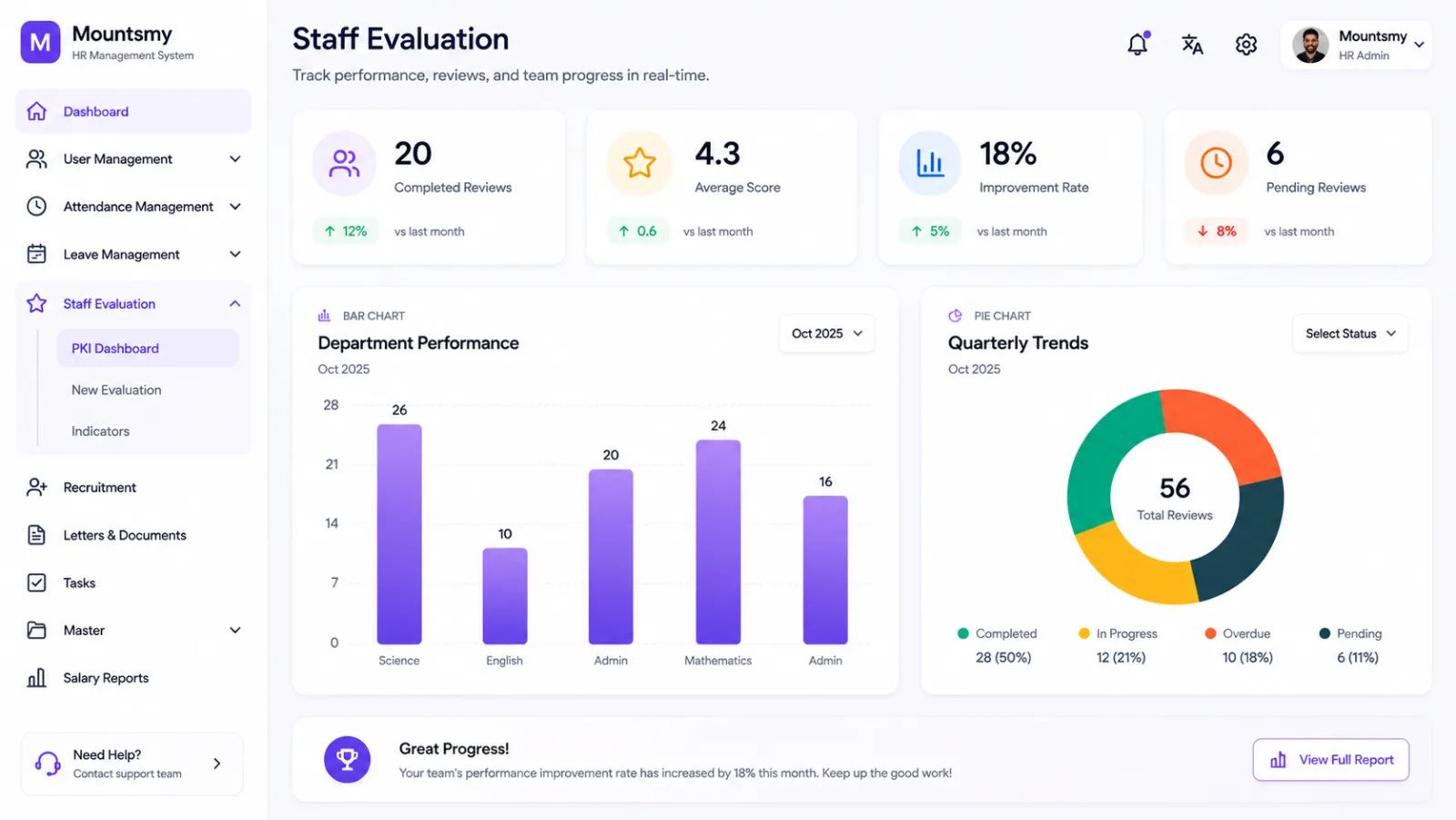Open notifications bell icon
Viewport: 1456px width, 820px height.
pyautogui.click(x=1137, y=44)
